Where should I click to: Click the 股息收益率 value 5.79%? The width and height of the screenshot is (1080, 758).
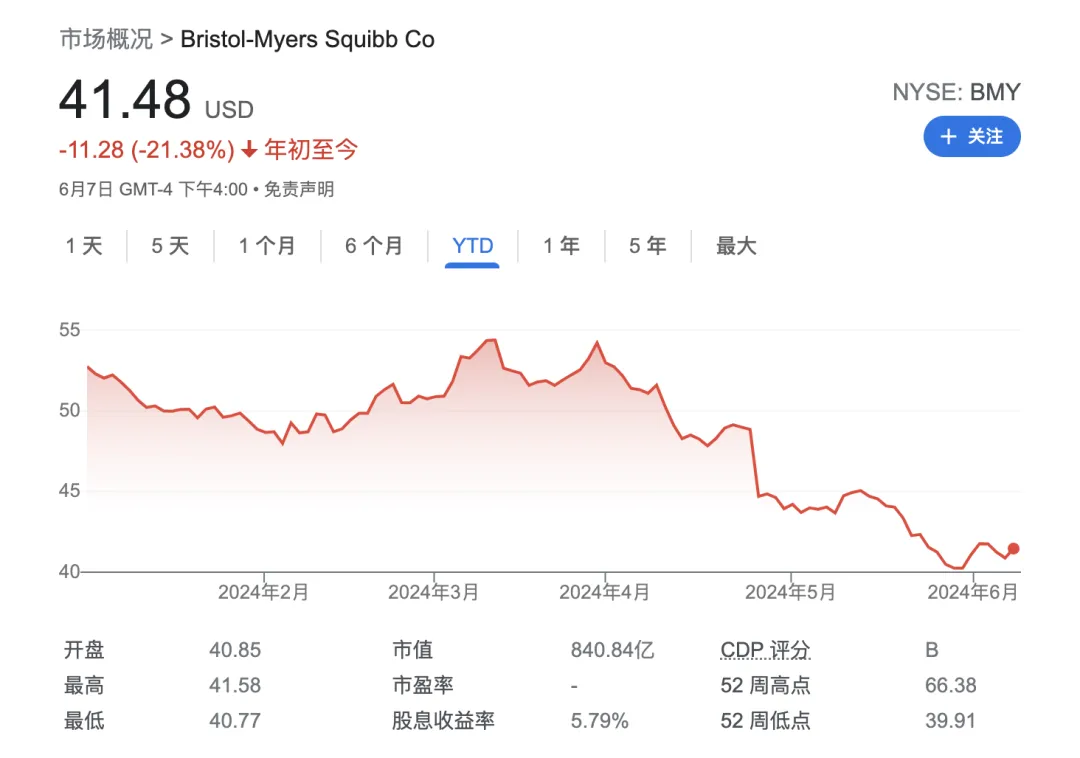coord(599,720)
